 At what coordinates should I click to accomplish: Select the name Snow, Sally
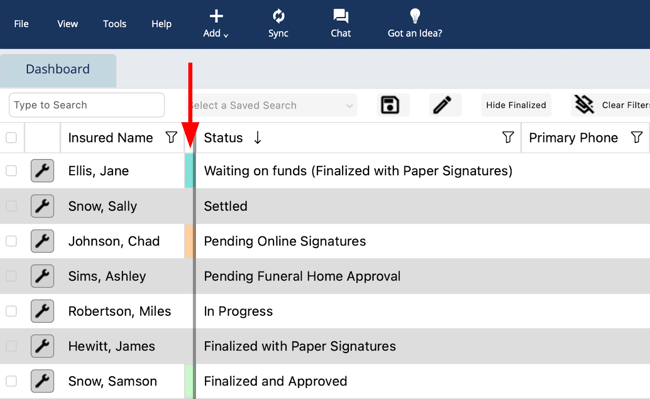click(x=102, y=206)
